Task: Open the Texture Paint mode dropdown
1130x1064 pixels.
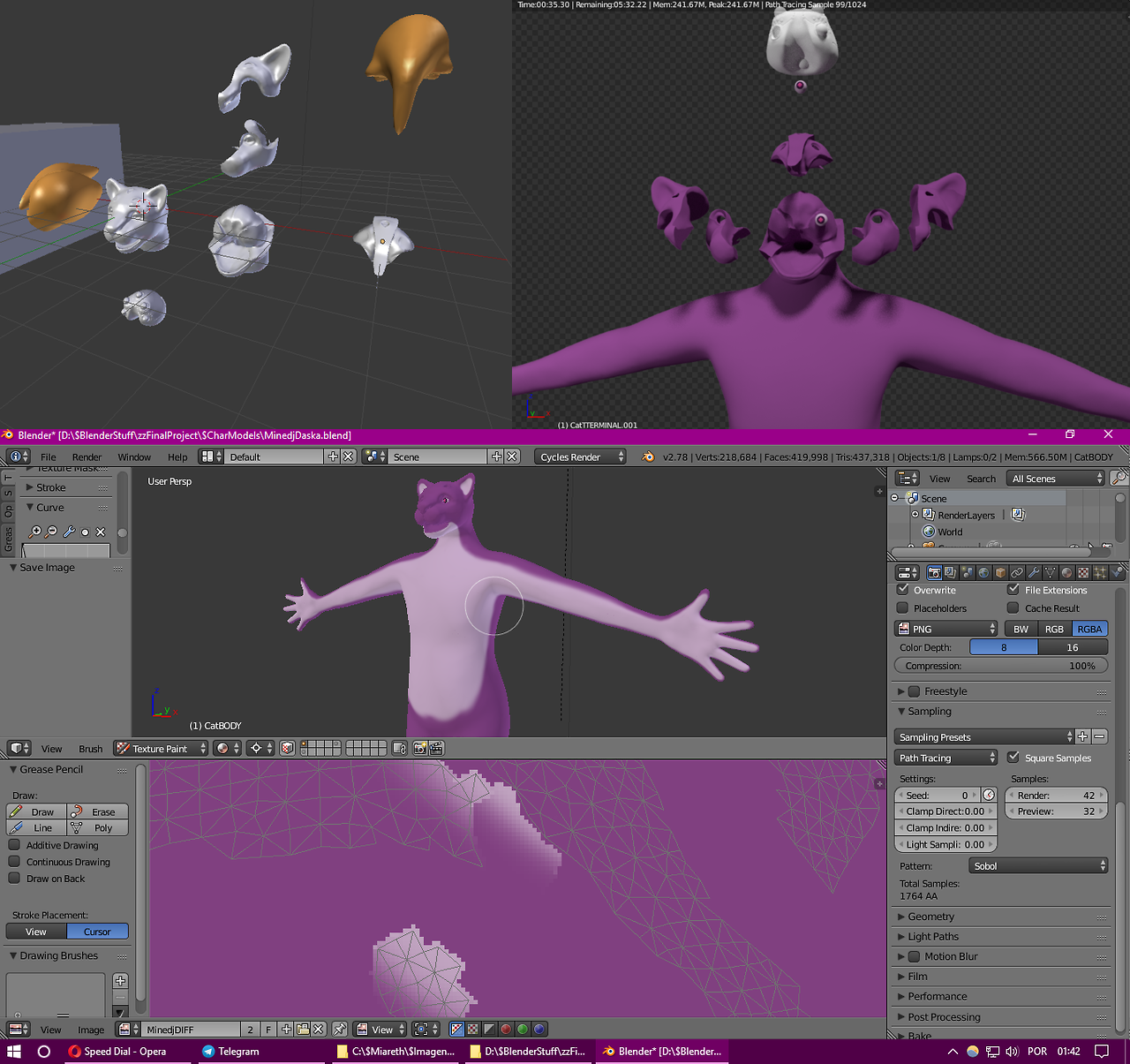Action: coord(161,748)
